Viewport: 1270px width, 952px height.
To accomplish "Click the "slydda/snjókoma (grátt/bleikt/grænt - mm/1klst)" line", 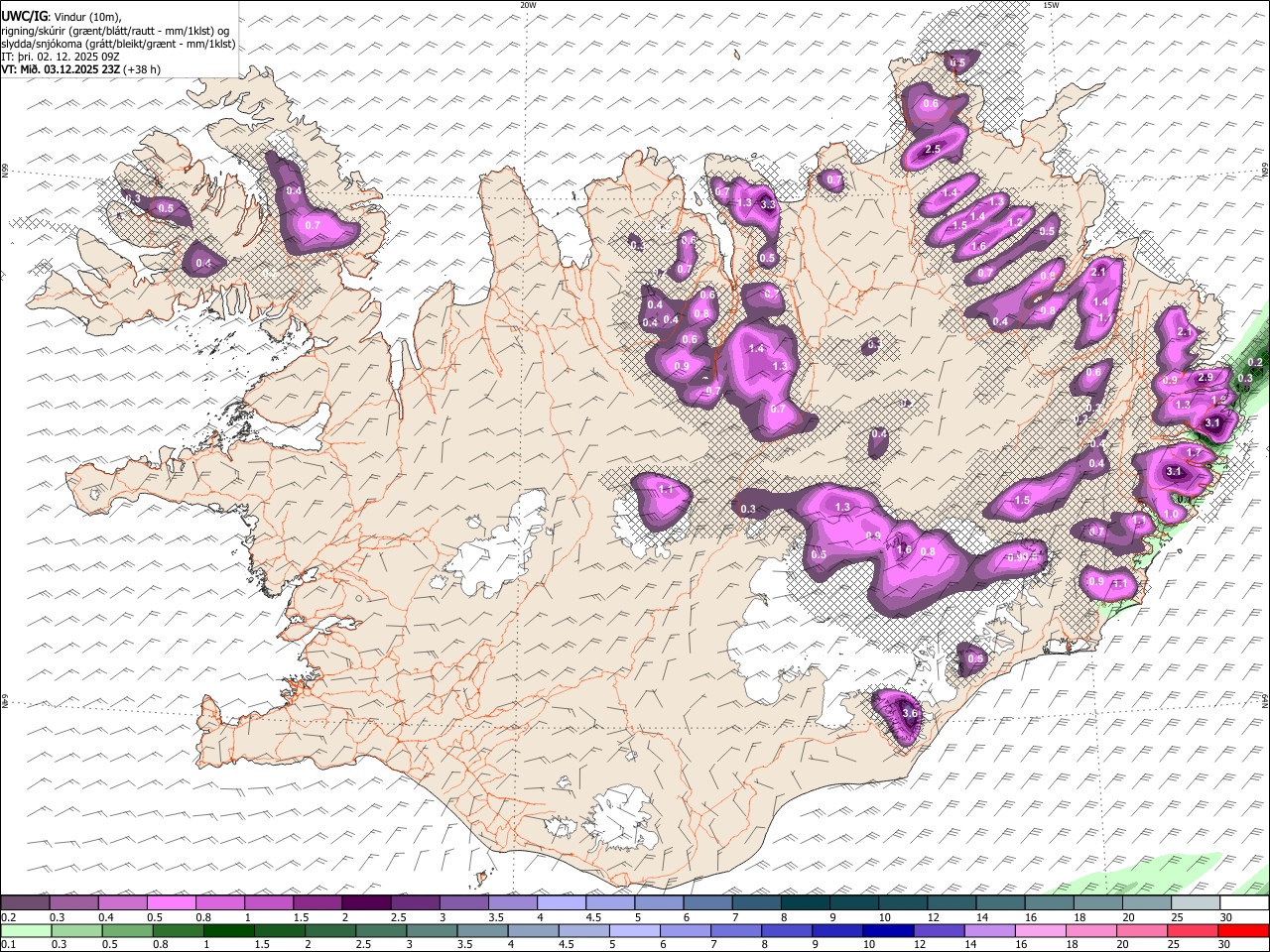I will click(118, 44).
